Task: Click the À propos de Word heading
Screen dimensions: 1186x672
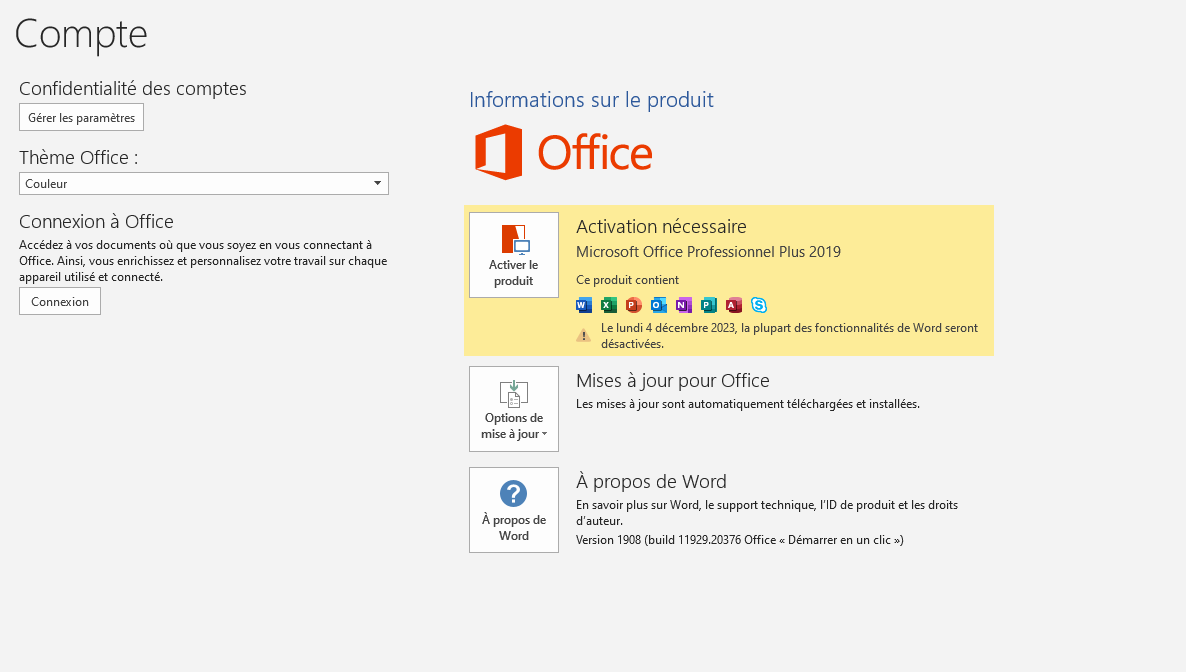Action: 651,481
